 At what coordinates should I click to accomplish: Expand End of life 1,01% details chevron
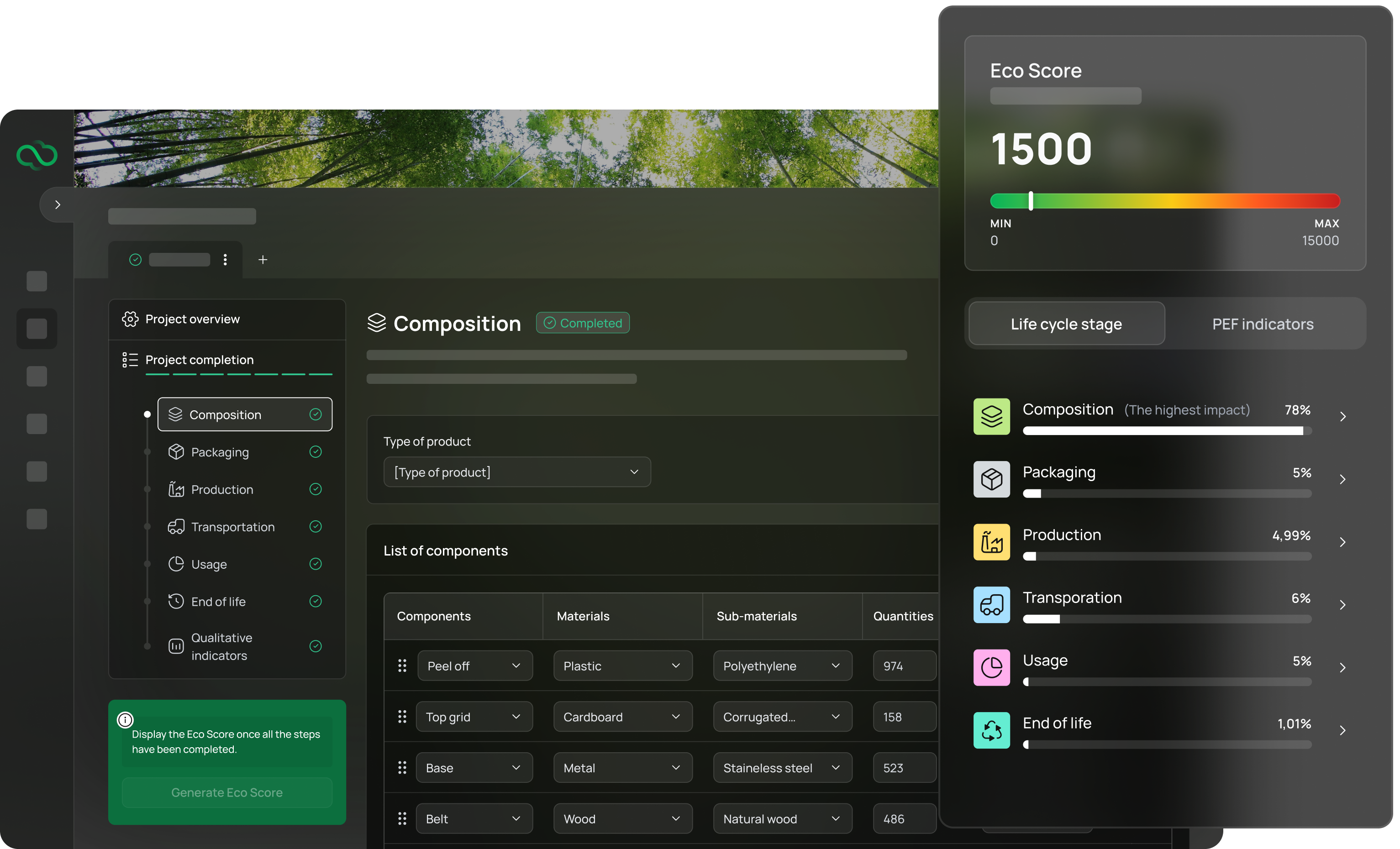(1343, 730)
